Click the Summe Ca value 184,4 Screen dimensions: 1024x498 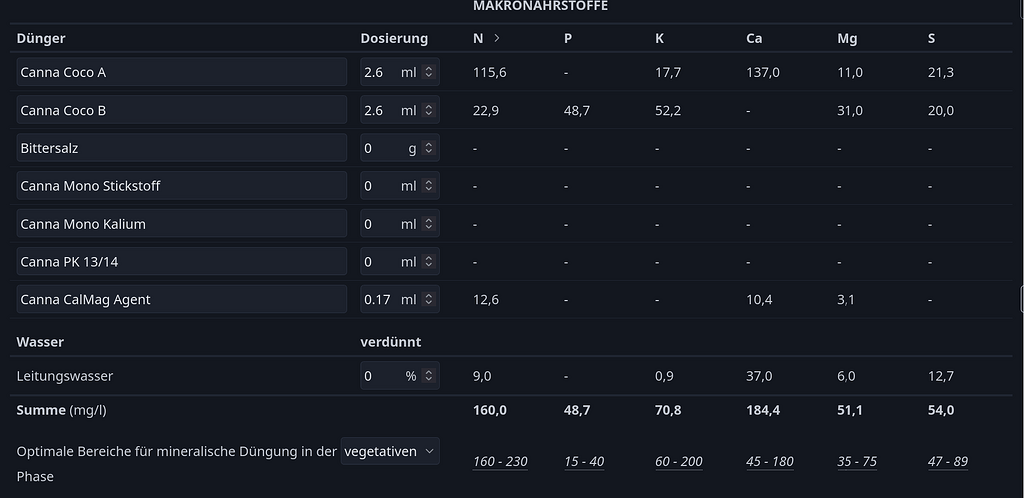[763, 410]
